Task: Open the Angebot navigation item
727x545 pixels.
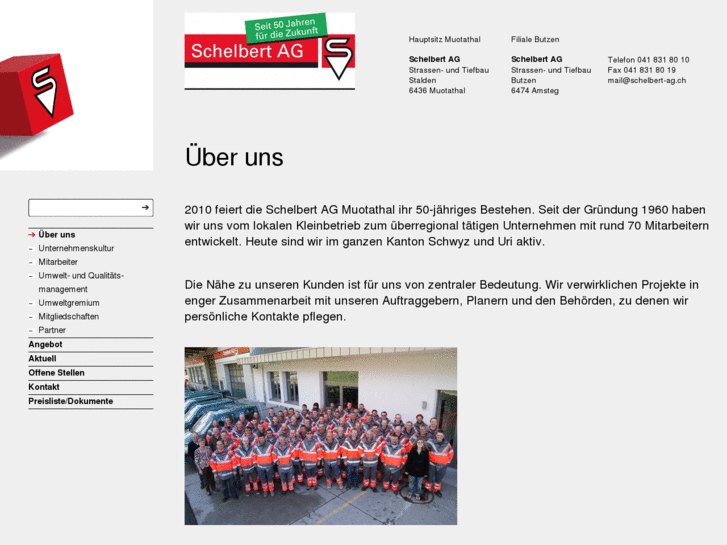Action: [45, 344]
